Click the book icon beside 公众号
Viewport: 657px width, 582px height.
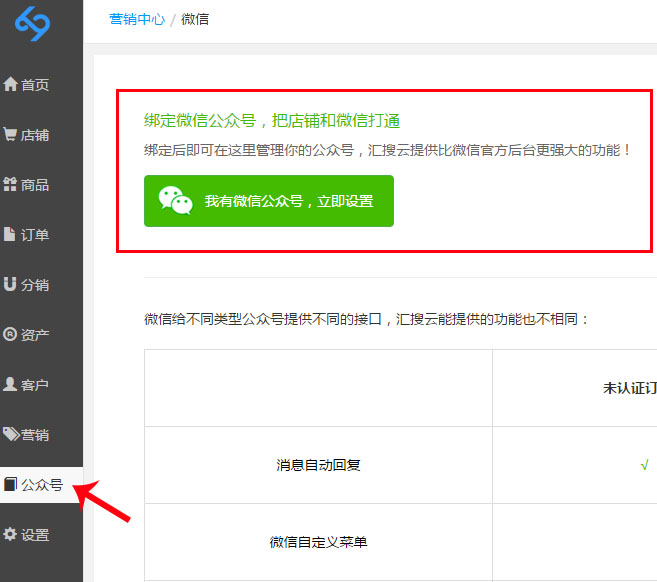point(11,485)
